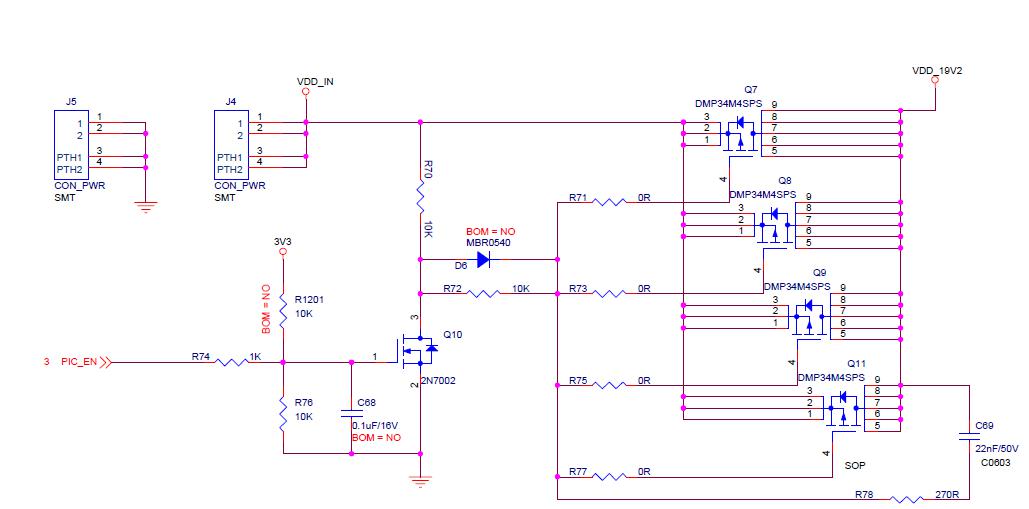Viewport: 1029px width, 509px height.
Task: Select the VDD_19V2 power net label
Action: (x=936, y=71)
